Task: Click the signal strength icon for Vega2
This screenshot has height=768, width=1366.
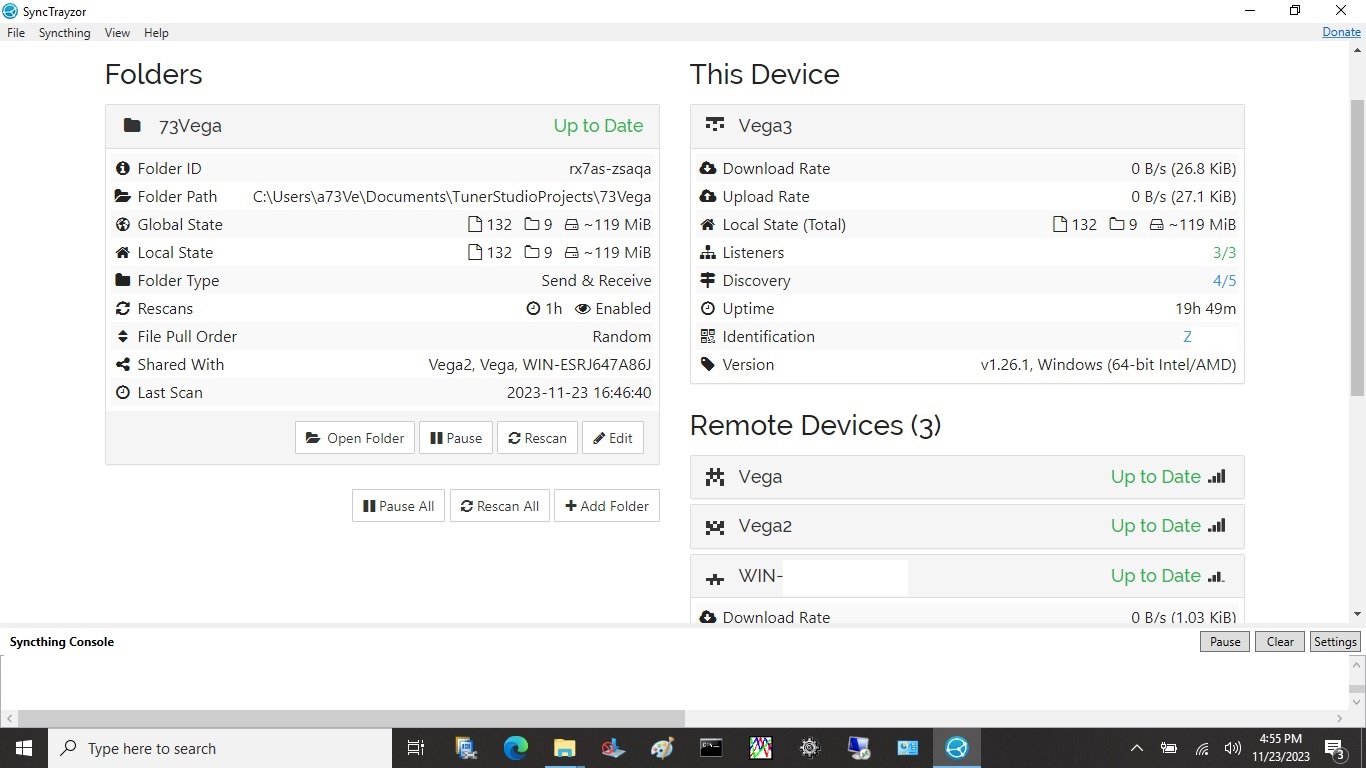Action: point(1216,526)
